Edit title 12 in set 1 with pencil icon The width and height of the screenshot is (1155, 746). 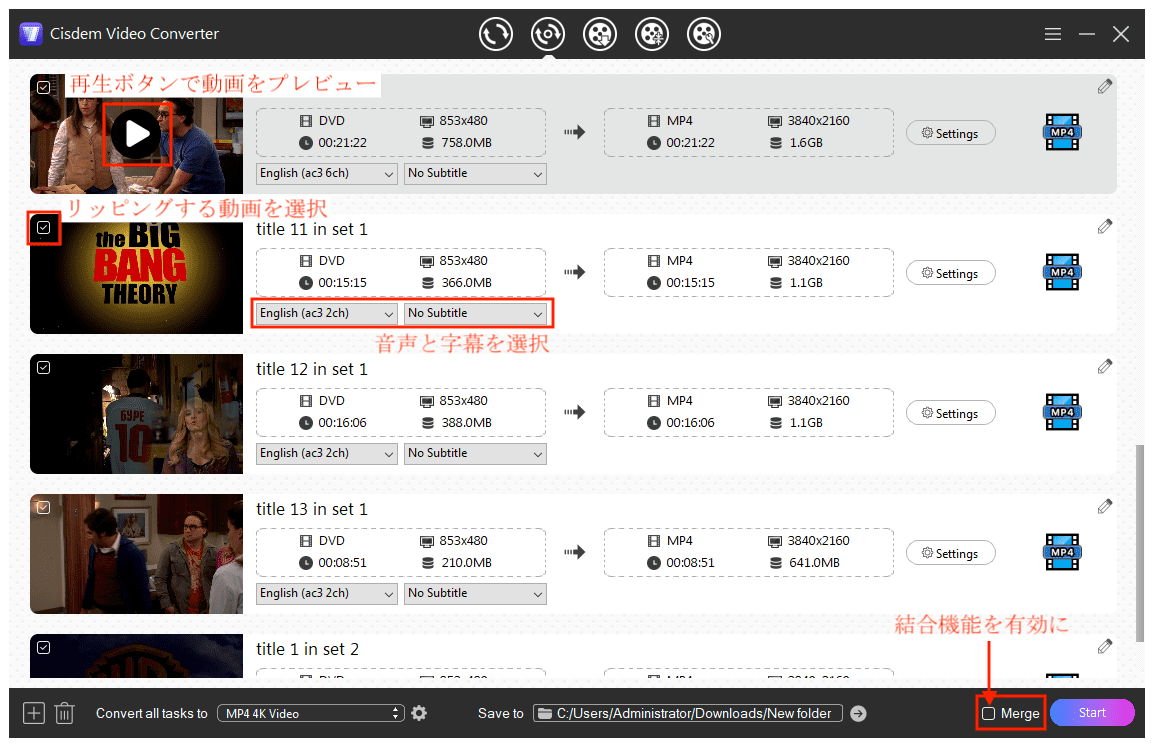[1104, 367]
